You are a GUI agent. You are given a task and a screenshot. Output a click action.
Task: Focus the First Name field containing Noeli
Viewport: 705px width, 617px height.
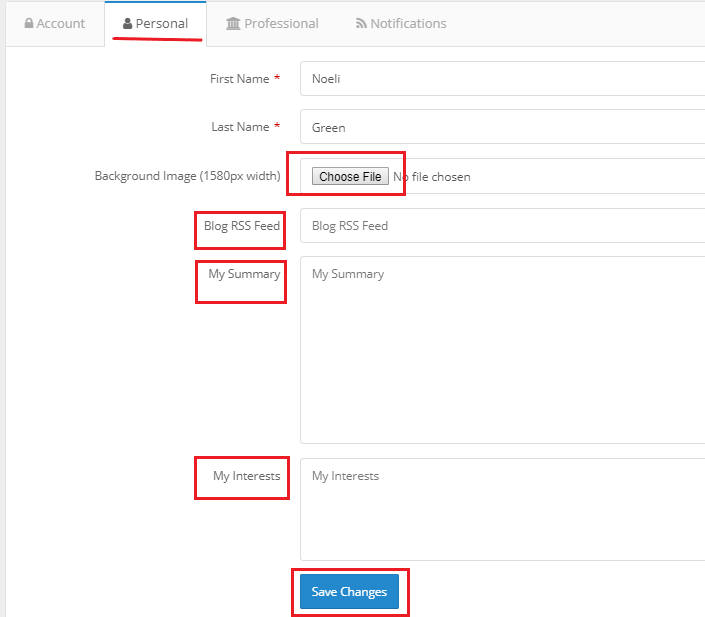coord(502,79)
